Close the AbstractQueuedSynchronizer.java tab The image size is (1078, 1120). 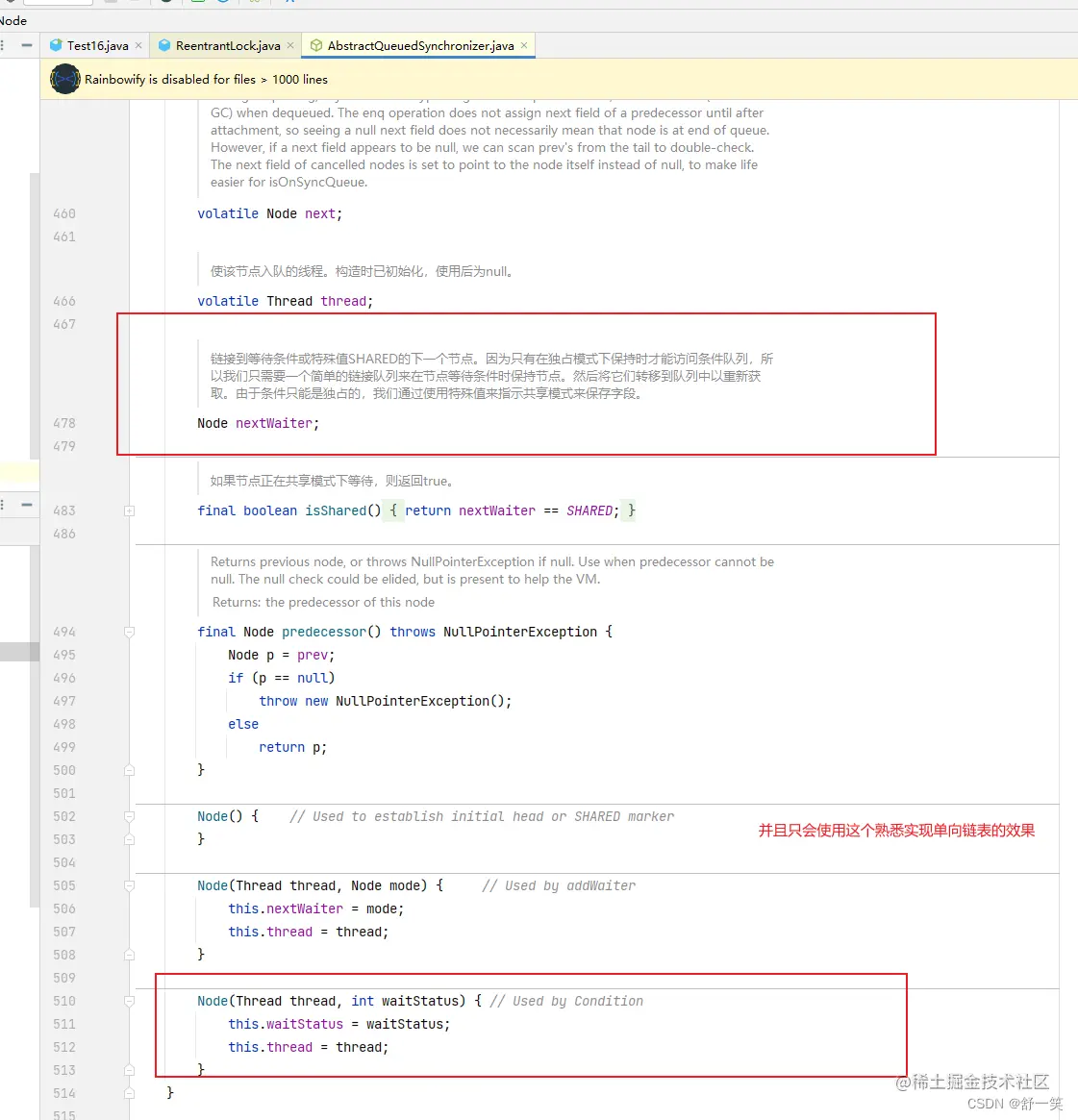524,46
